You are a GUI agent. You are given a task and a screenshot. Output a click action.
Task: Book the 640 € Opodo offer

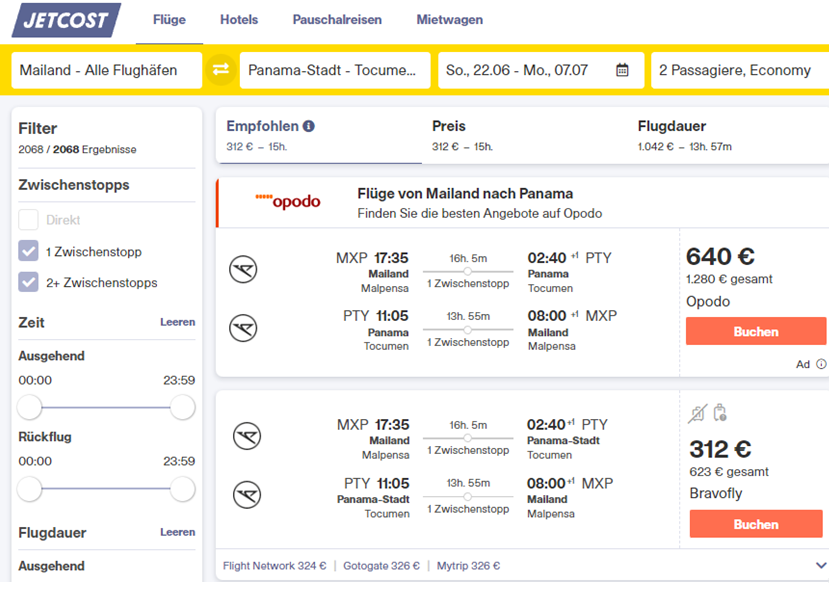(x=756, y=332)
